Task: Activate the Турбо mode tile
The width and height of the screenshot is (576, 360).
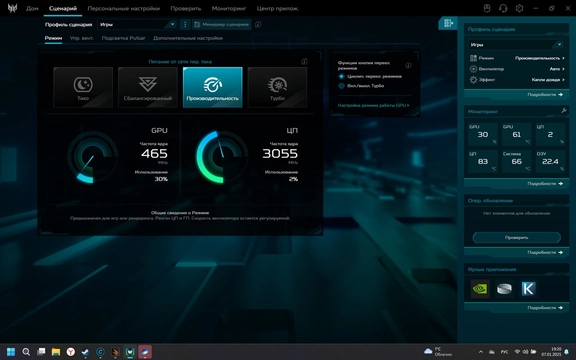Action: point(277,87)
